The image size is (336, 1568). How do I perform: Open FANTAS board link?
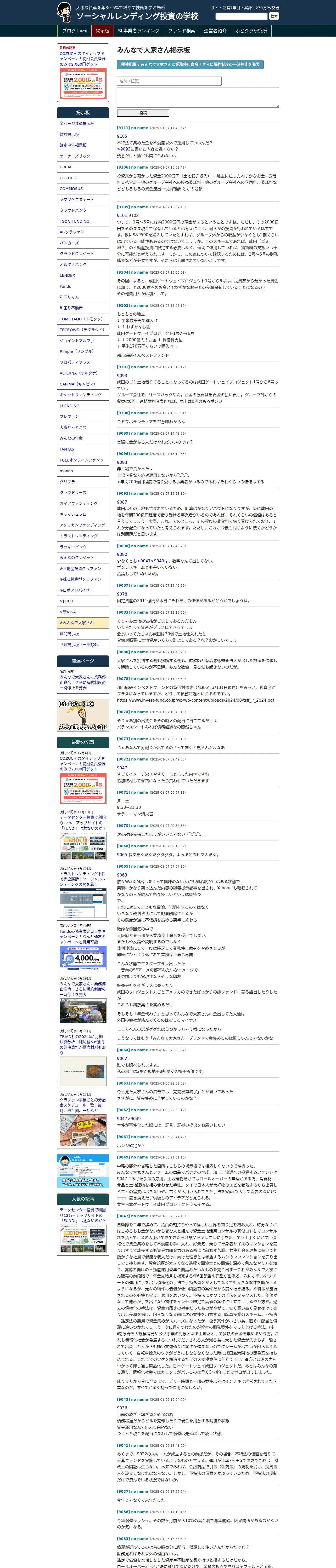(x=83, y=449)
